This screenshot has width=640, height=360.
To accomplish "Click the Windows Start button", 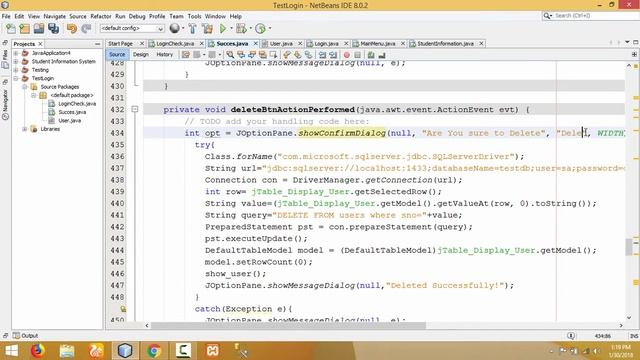I will click(x=11, y=351).
